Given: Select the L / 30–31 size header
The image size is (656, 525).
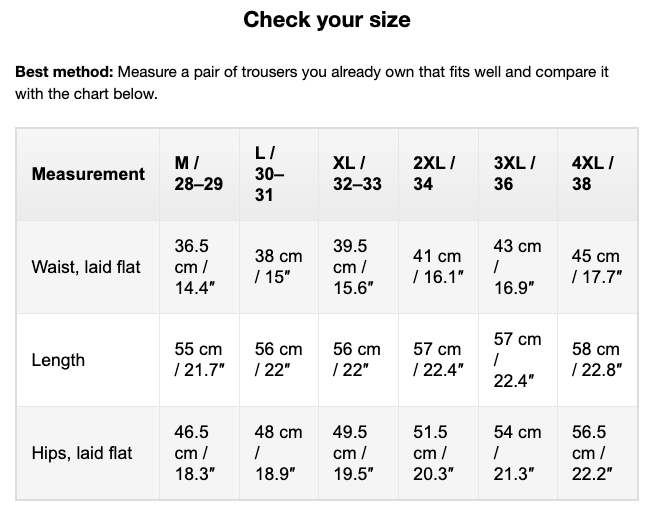Looking at the screenshot, I should [x=279, y=174].
